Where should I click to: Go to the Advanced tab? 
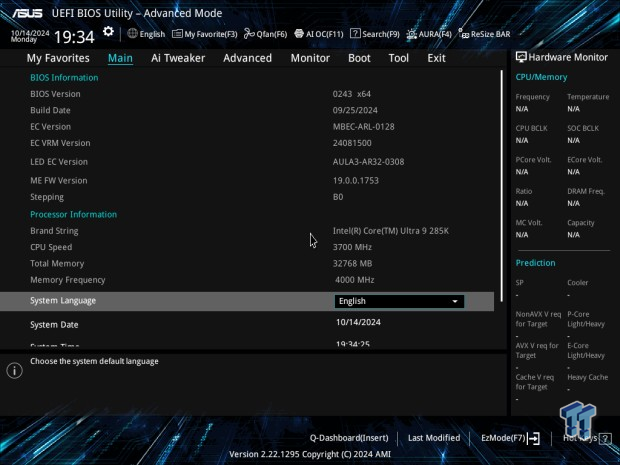click(247, 58)
